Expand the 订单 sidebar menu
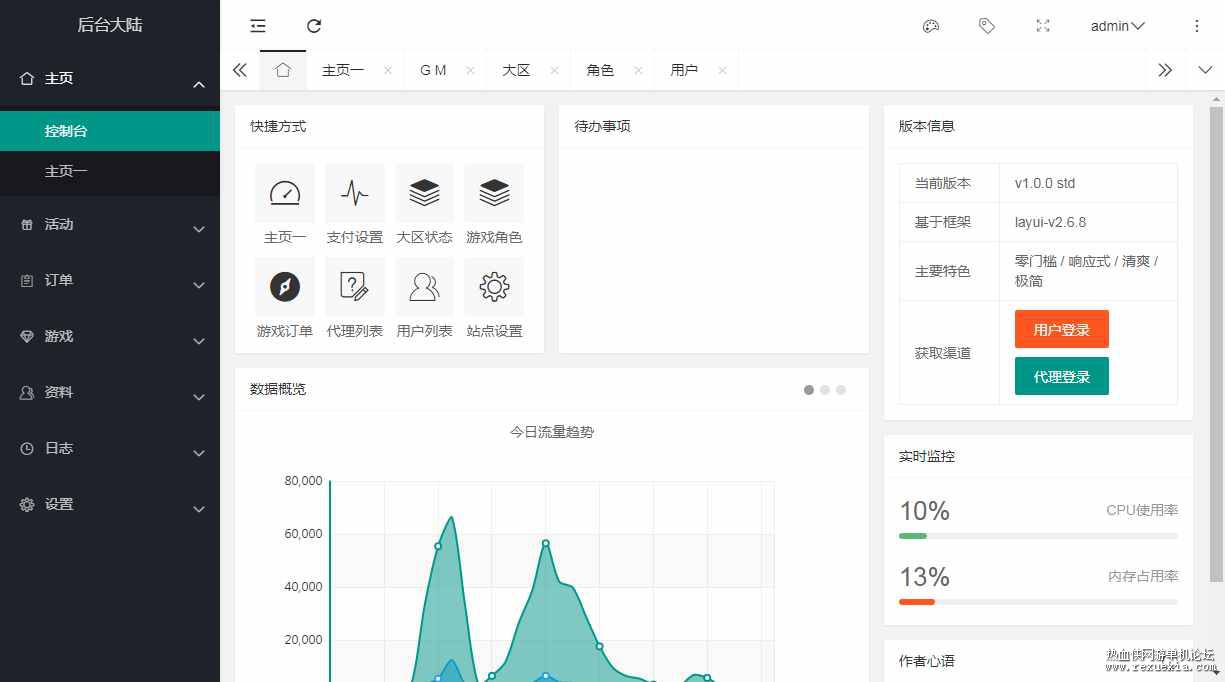 [x=110, y=281]
